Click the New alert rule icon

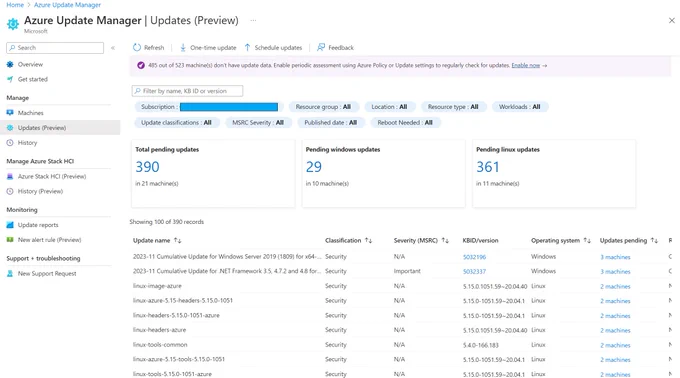[x=10, y=240]
